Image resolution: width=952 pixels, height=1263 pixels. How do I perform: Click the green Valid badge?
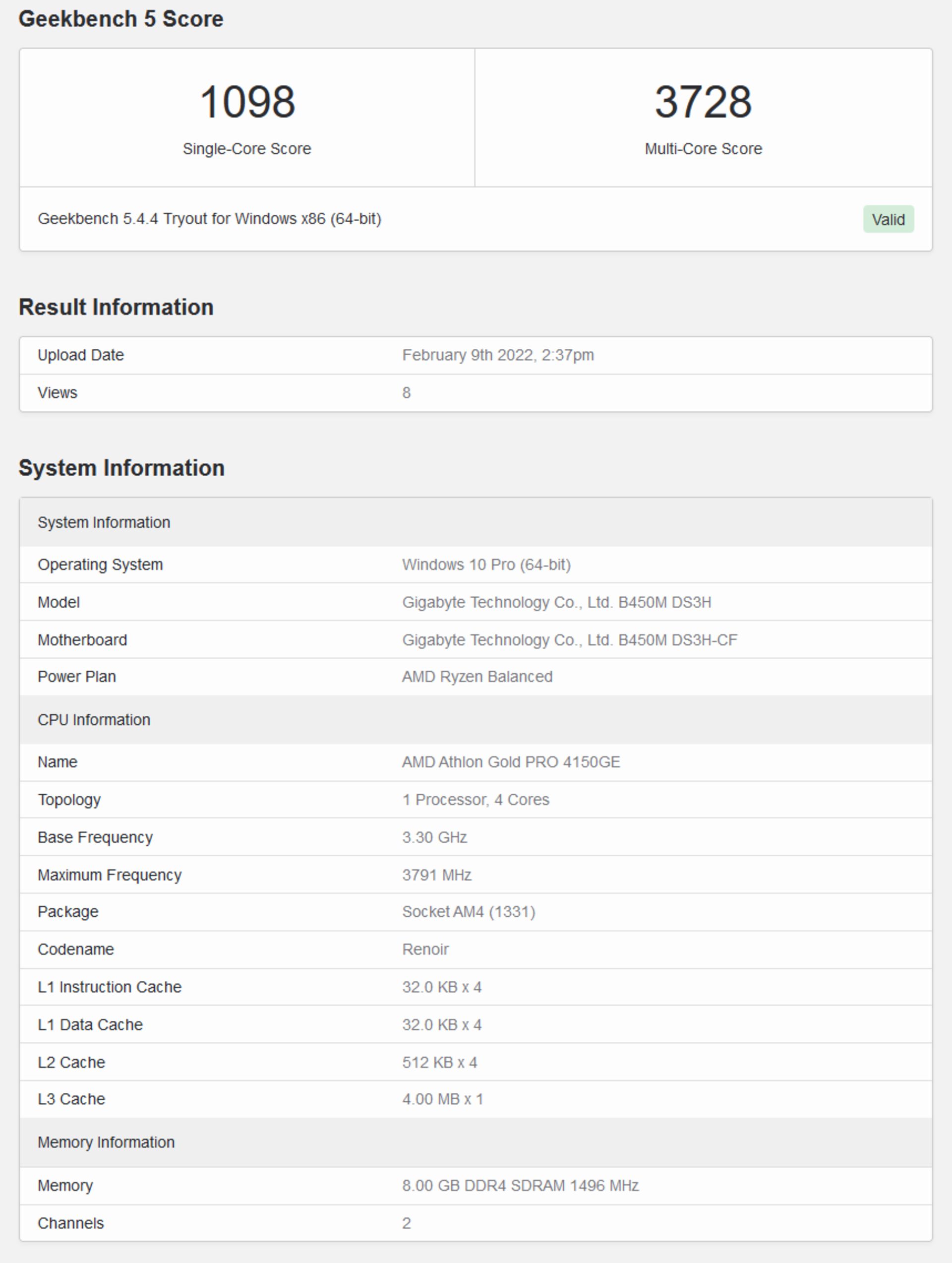click(888, 219)
